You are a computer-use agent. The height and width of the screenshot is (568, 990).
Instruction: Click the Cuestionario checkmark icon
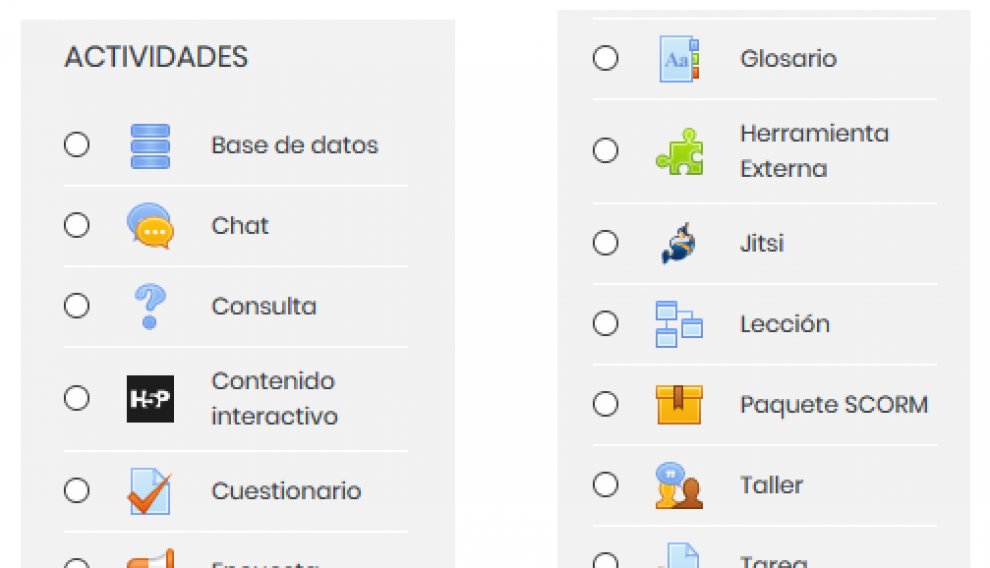[x=150, y=491]
